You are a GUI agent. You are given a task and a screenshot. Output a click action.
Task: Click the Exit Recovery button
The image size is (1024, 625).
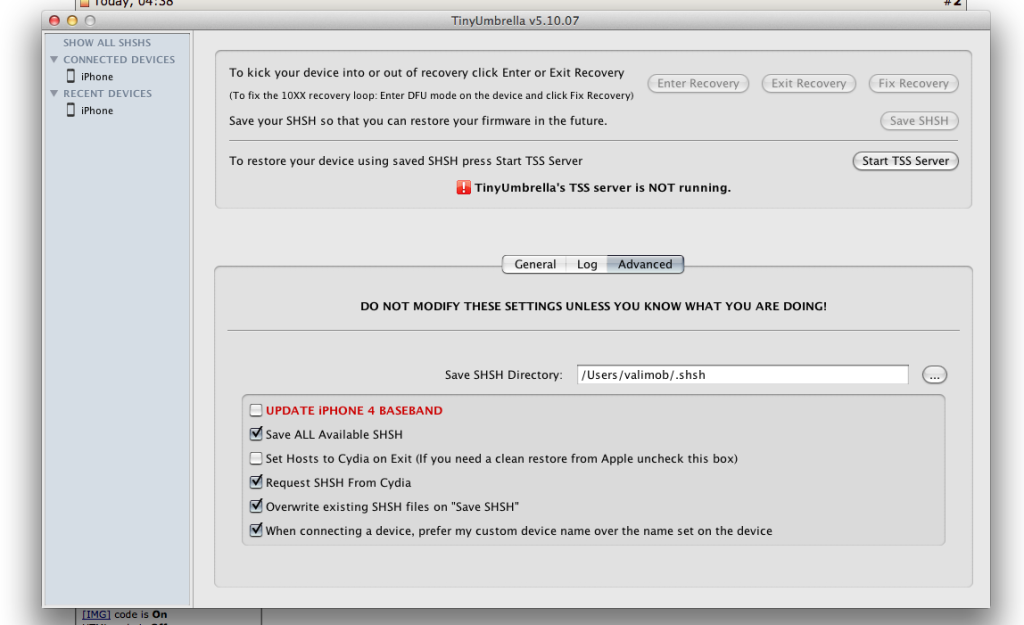(808, 84)
